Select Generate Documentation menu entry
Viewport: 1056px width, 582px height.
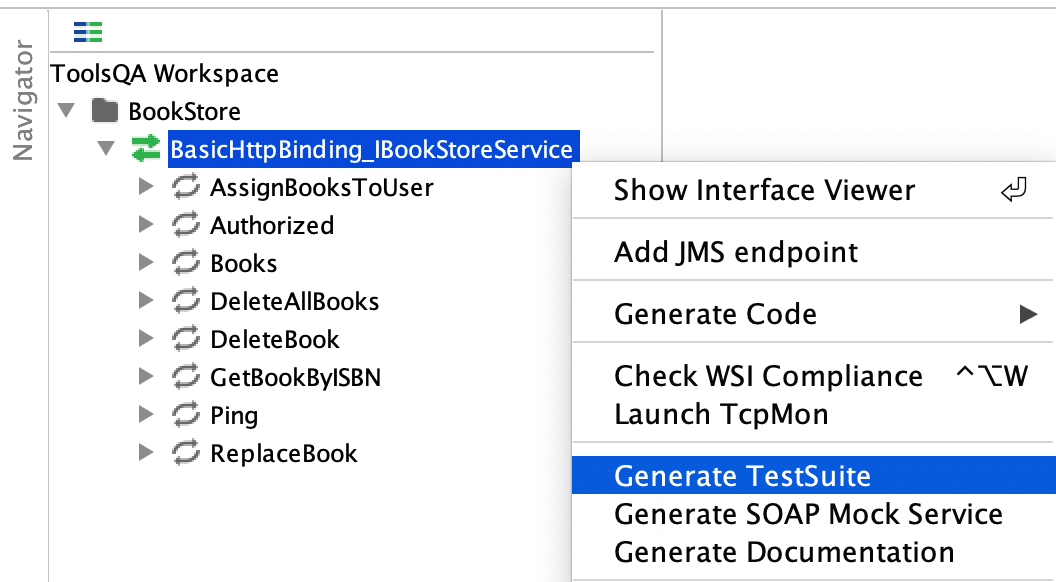[x=814, y=552]
